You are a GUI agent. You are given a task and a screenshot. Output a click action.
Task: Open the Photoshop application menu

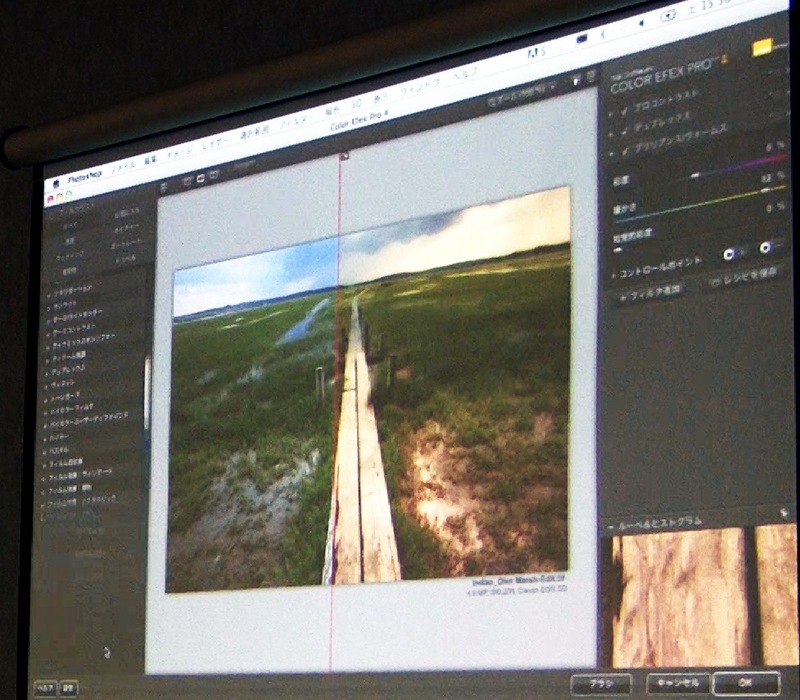point(85,178)
